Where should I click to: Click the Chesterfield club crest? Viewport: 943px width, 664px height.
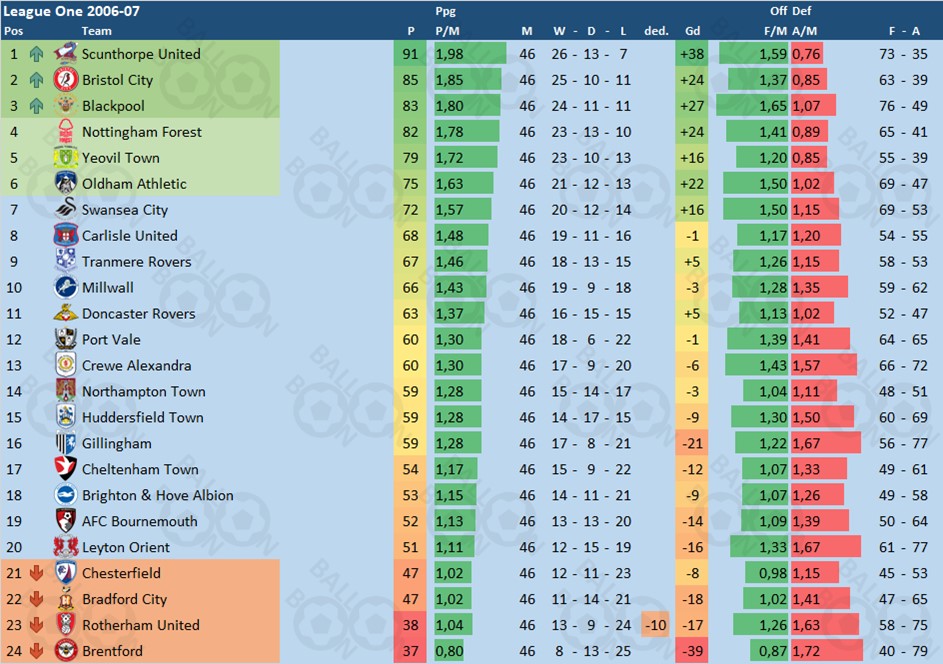coord(66,572)
